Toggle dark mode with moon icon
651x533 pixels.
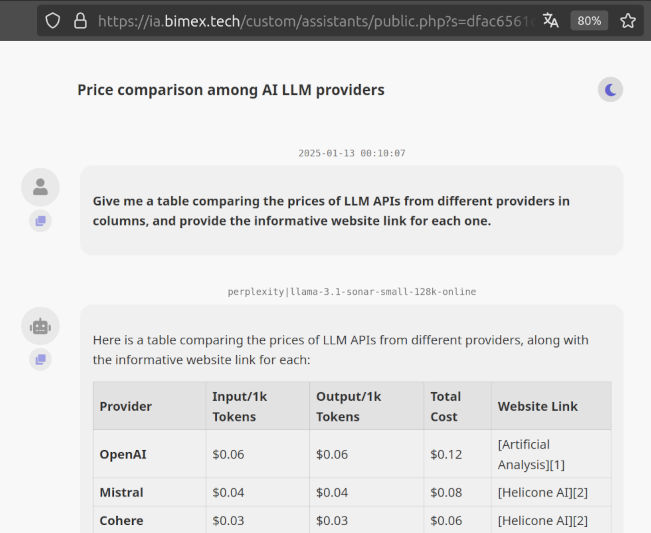click(610, 89)
